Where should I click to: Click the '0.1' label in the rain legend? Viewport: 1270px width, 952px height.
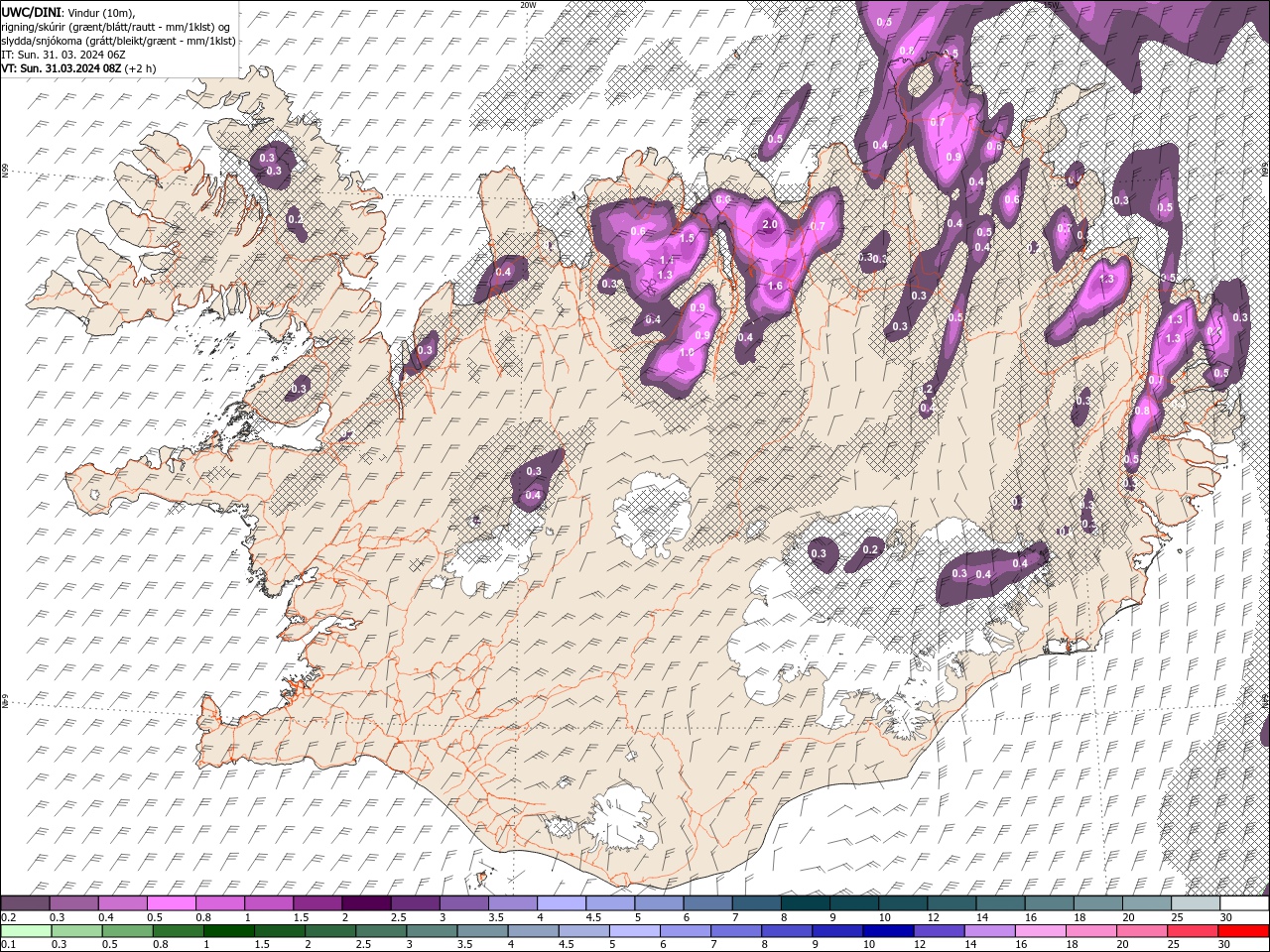click(x=8, y=944)
